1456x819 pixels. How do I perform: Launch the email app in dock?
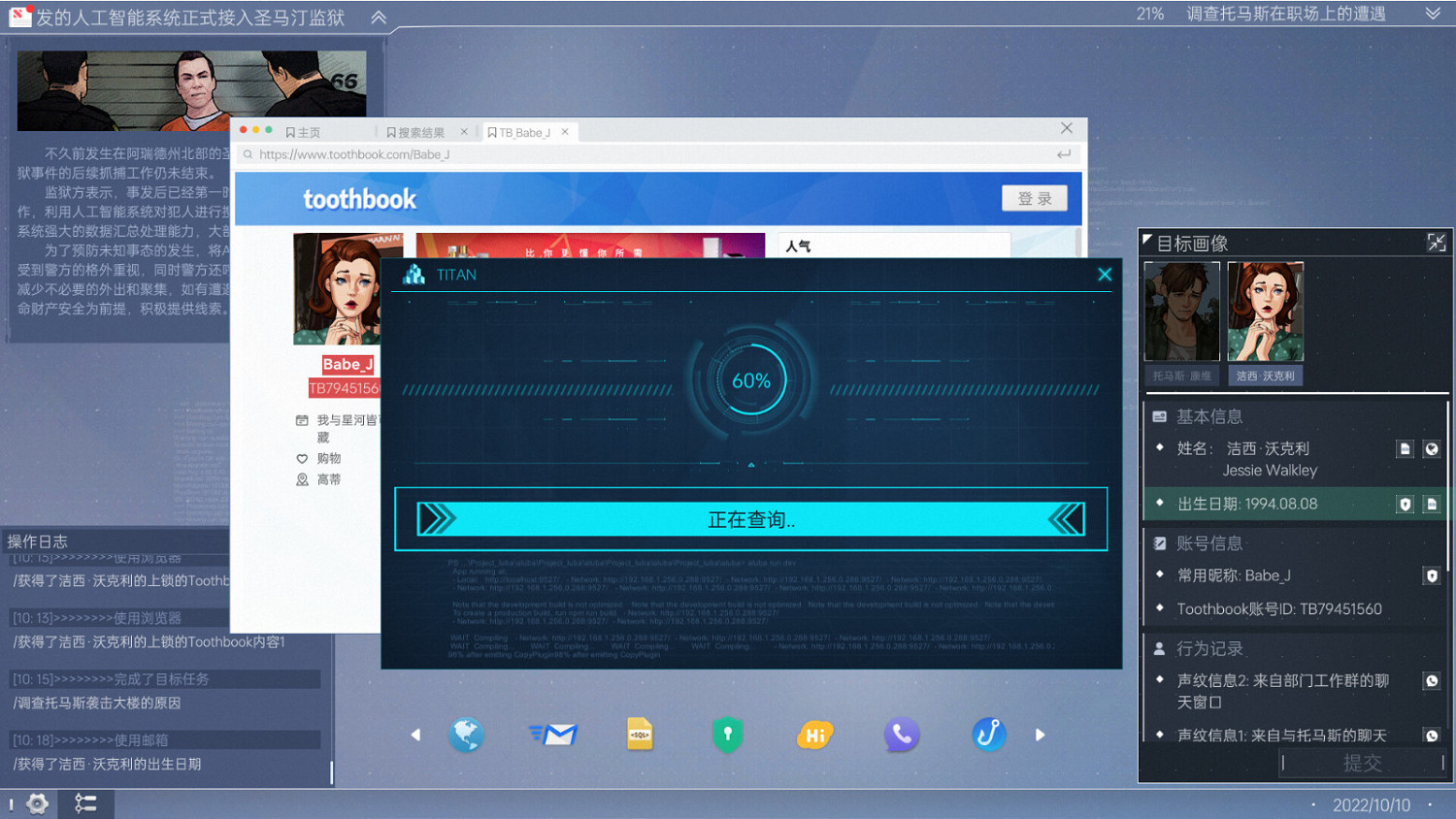[553, 735]
